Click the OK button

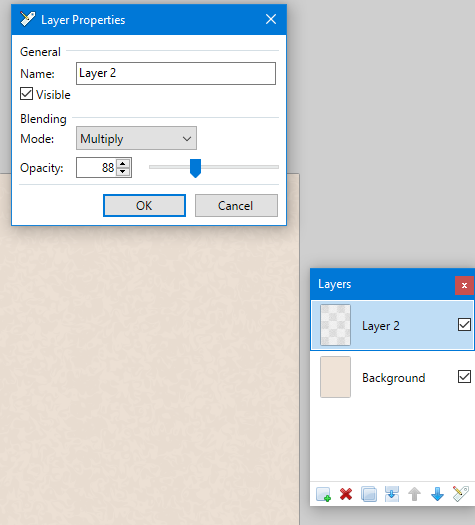pyautogui.click(x=144, y=206)
